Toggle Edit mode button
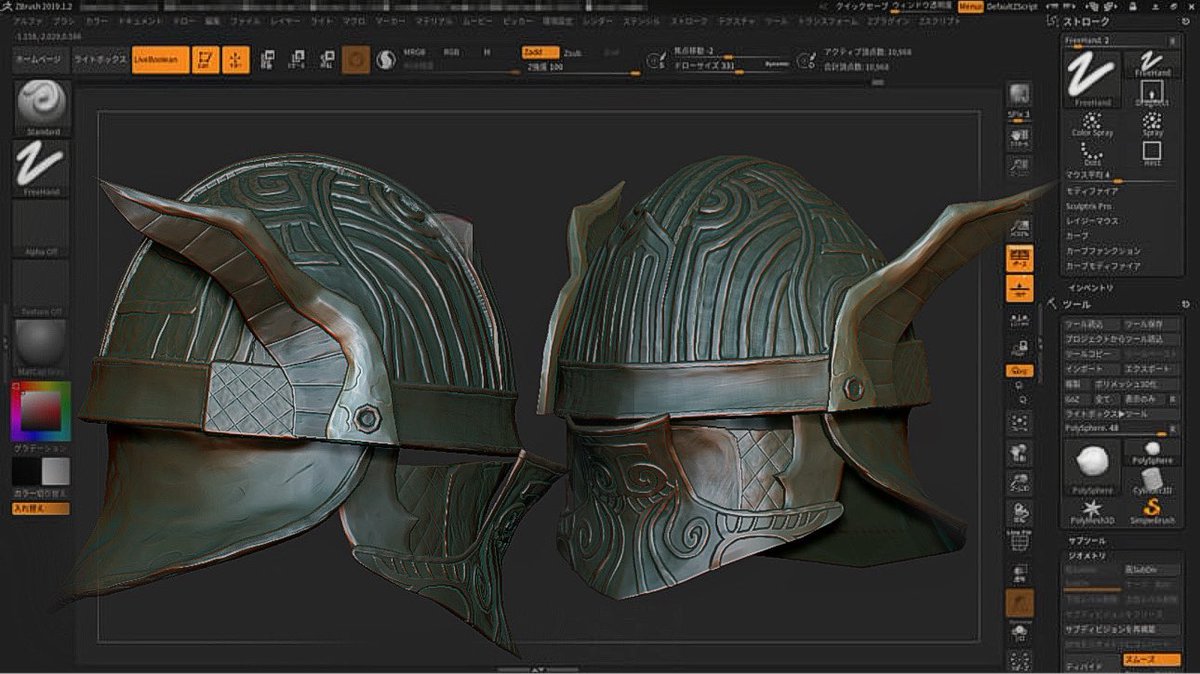The image size is (1200, 674). tap(206, 61)
